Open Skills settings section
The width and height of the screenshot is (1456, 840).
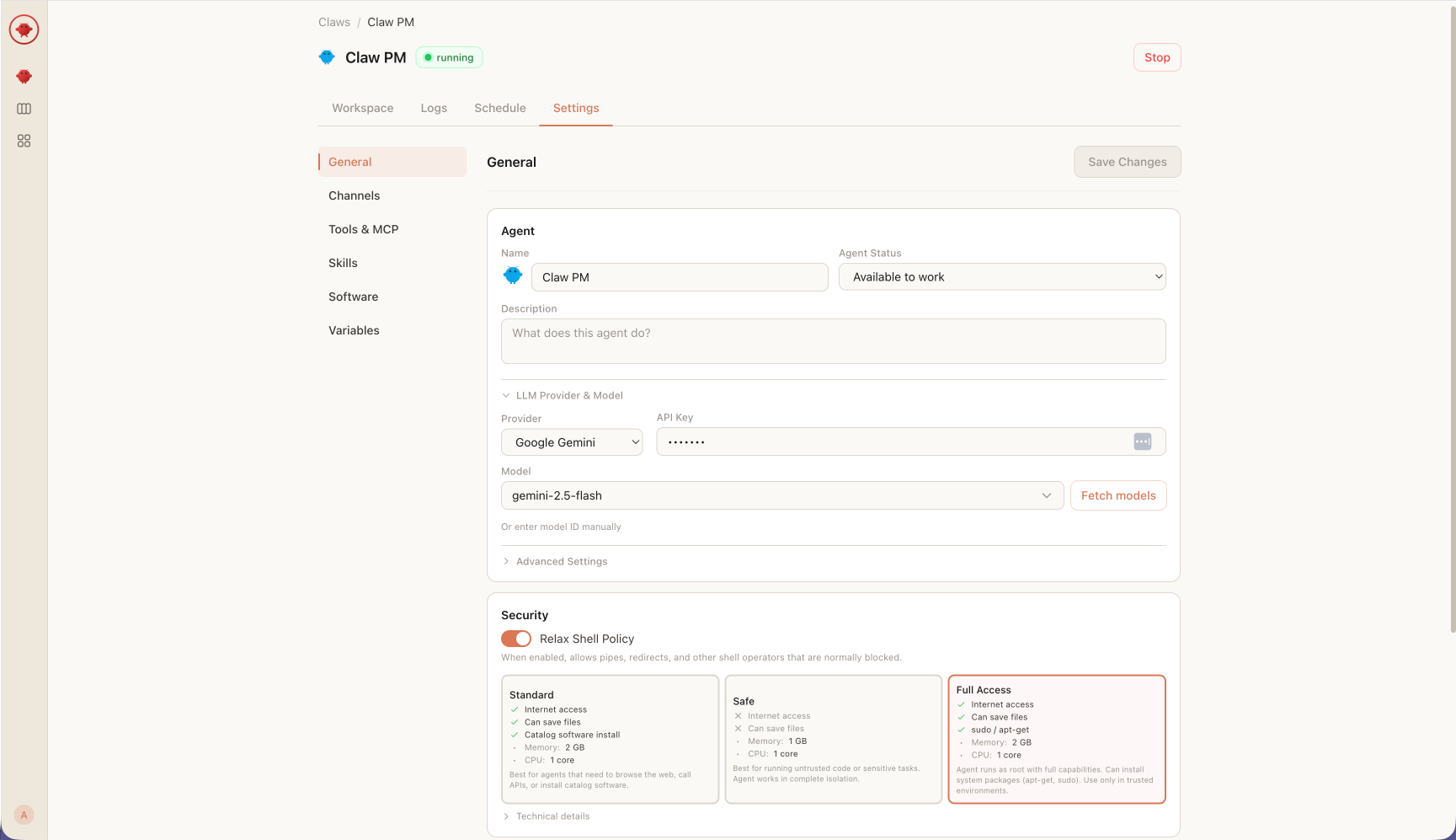pos(392,263)
